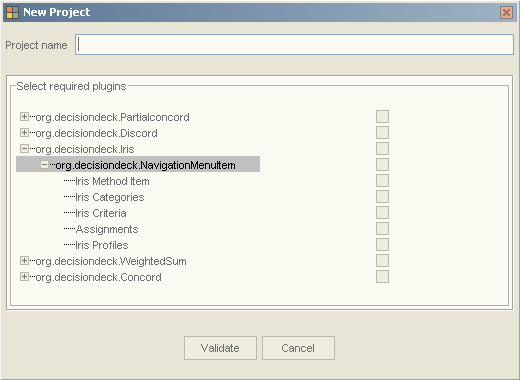The width and height of the screenshot is (520, 380).
Task: Tick the Iris Categories checkbox
Action: click(x=382, y=197)
